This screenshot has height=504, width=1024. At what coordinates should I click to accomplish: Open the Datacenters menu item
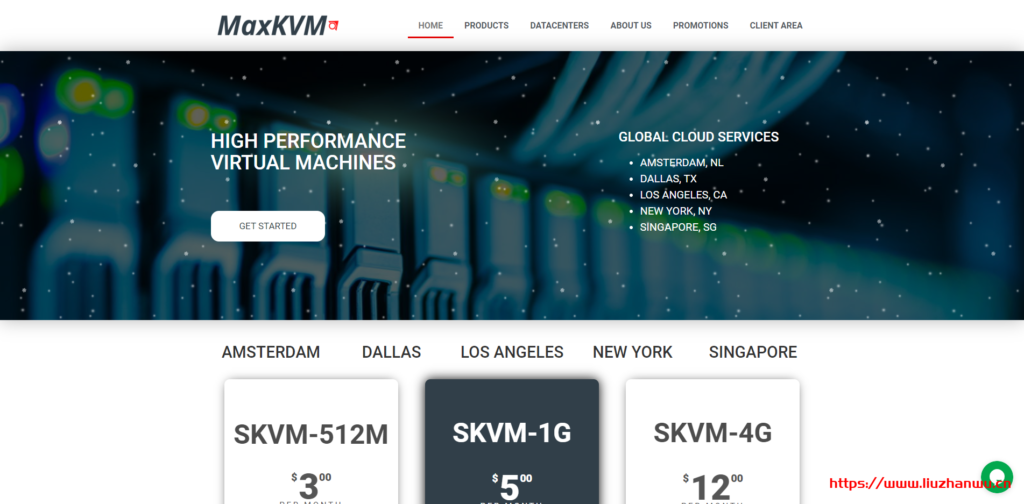(x=559, y=26)
